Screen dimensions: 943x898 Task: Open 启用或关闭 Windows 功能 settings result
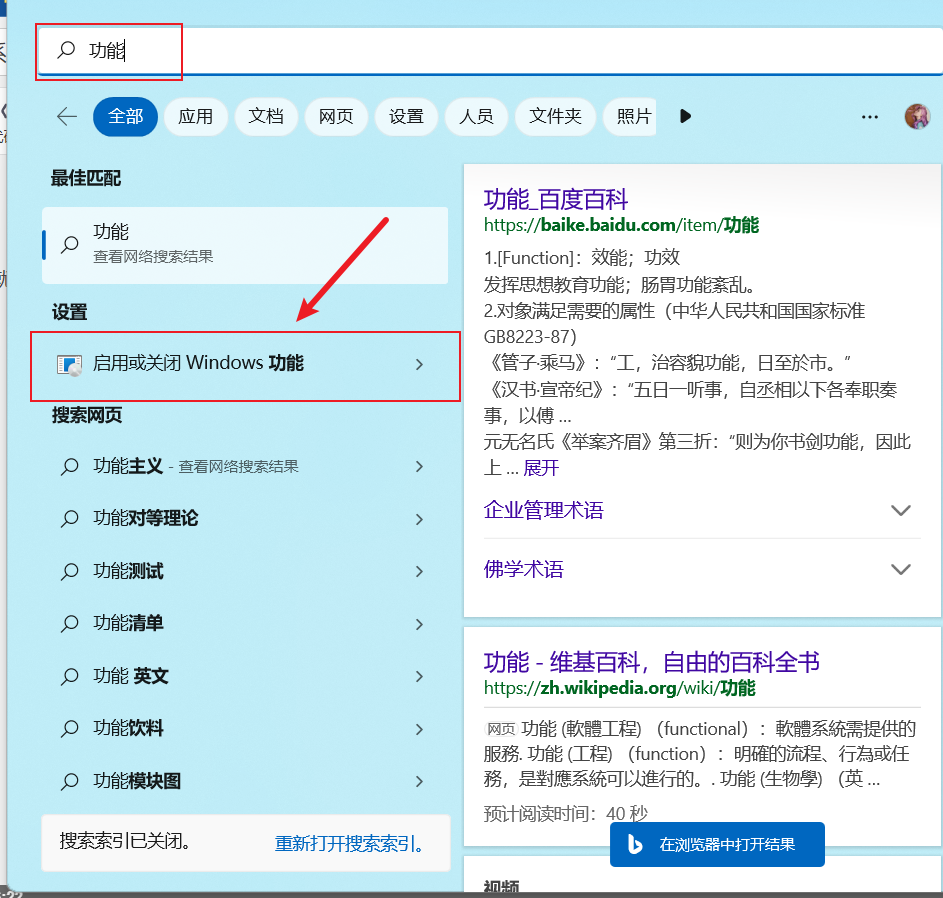[x=245, y=365]
